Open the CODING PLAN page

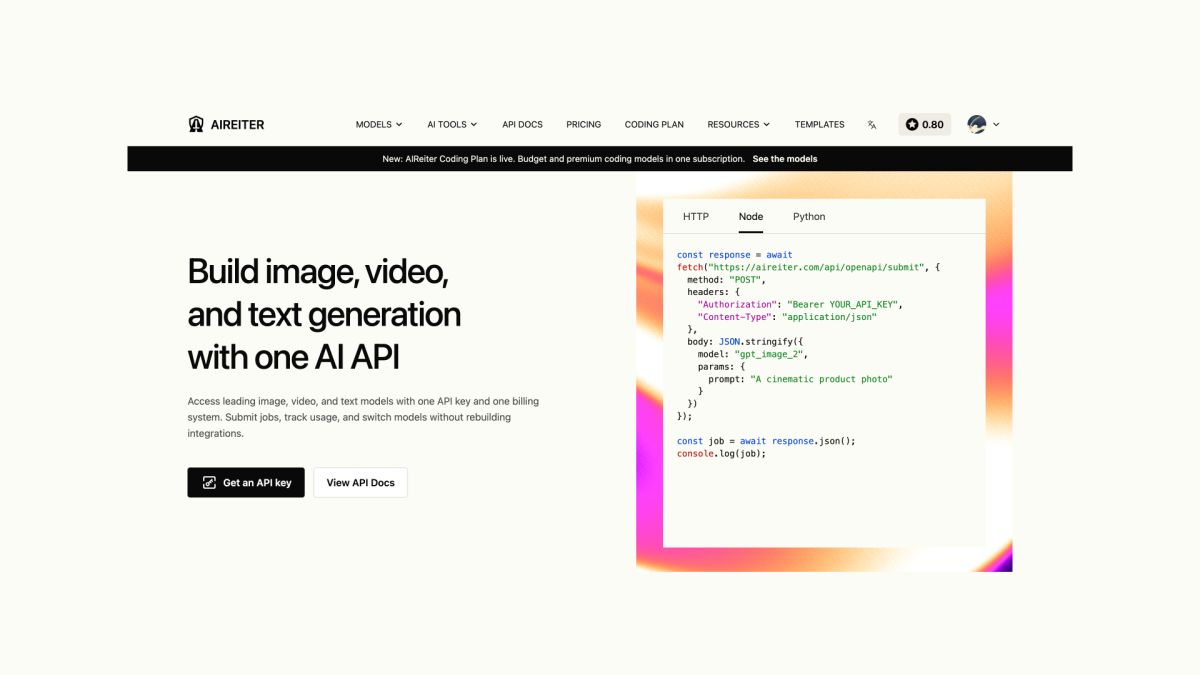654,125
